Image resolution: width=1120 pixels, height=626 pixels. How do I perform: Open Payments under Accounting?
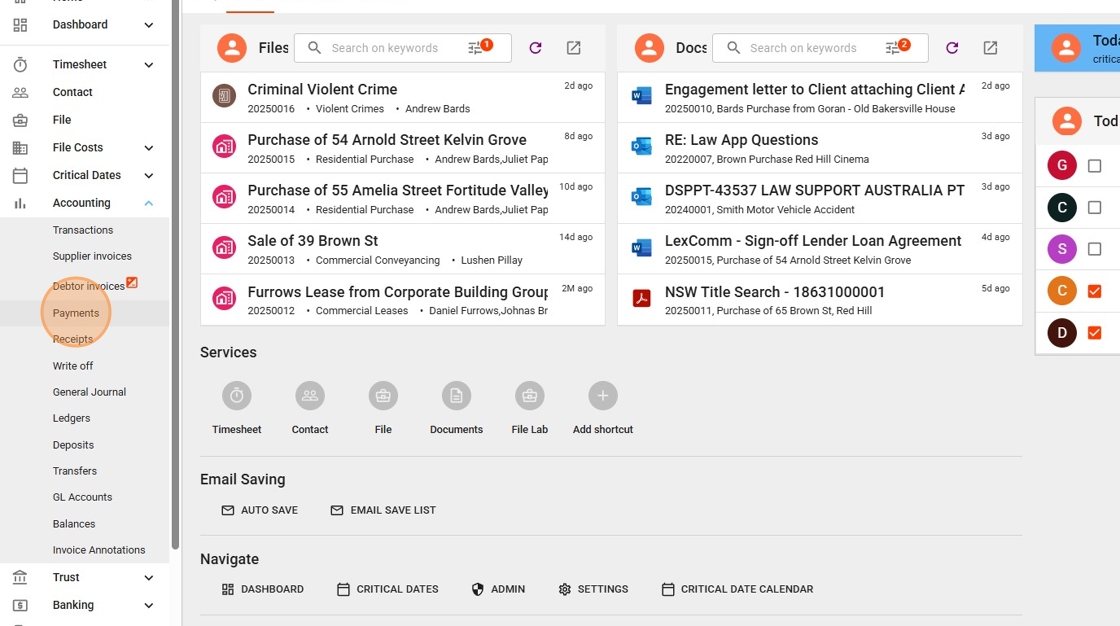pos(76,313)
